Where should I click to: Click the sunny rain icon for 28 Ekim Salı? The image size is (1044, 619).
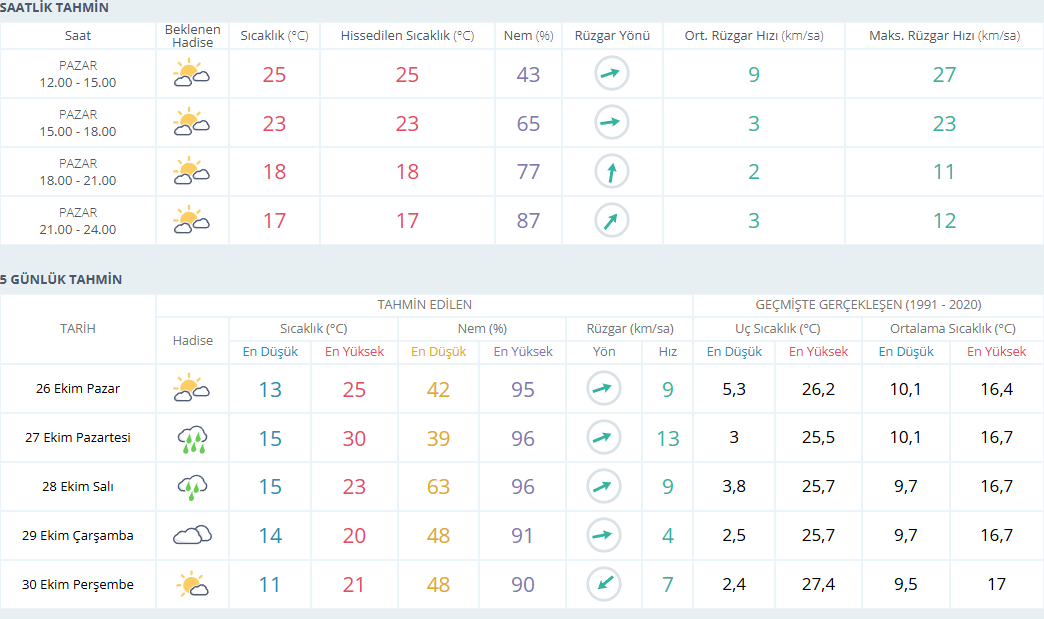(x=192, y=487)
